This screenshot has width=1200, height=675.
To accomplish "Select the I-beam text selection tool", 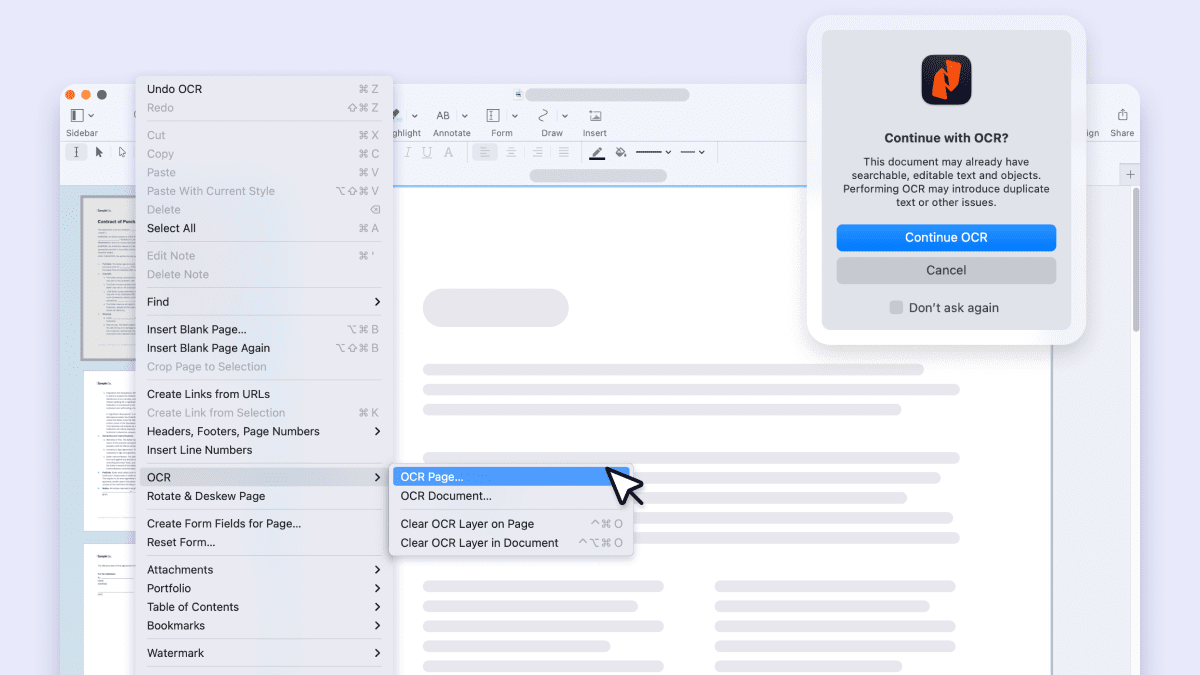I will (77, 152).
